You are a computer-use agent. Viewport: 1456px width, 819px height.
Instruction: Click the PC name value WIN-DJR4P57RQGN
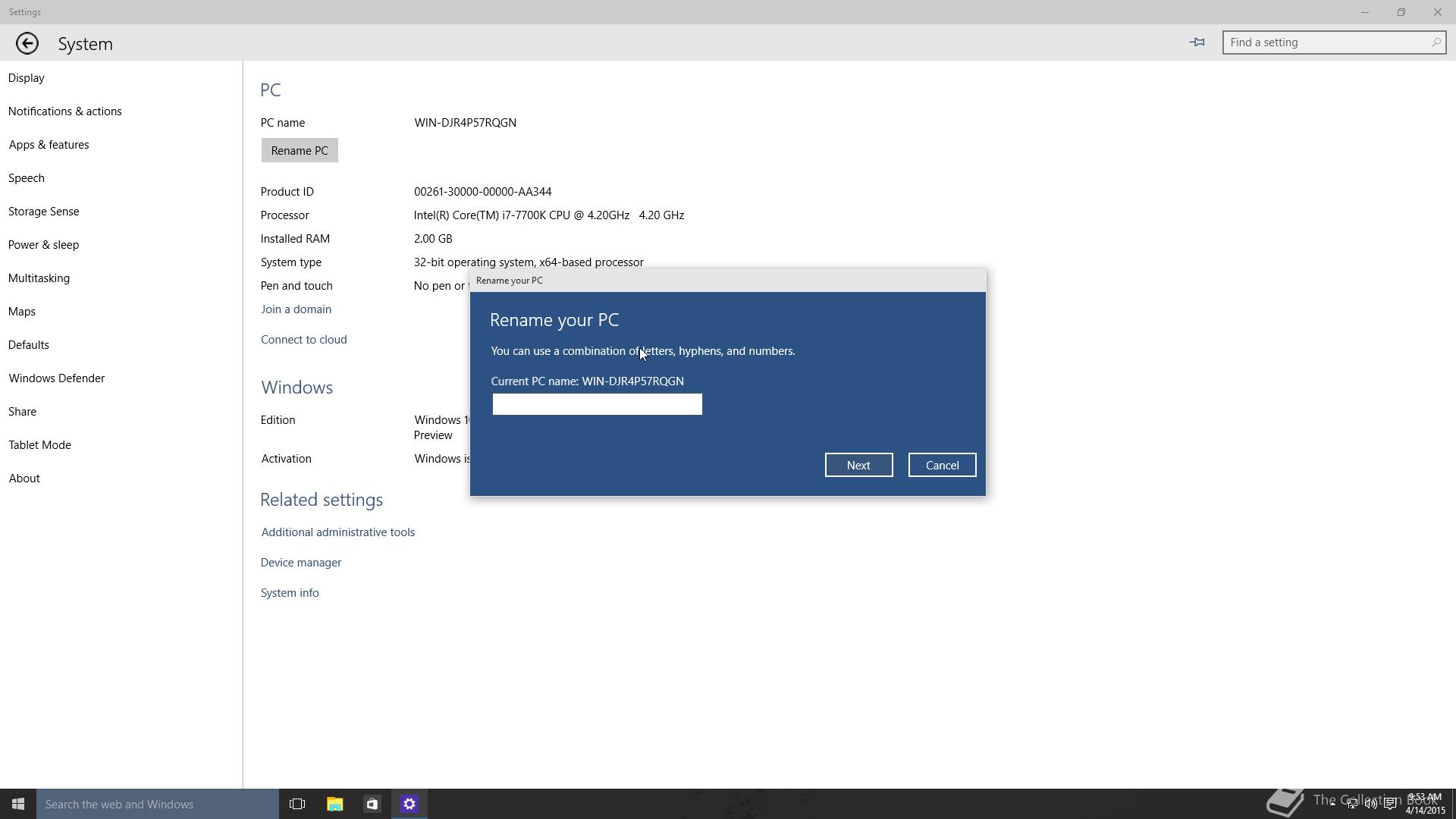tap(465, 123)
